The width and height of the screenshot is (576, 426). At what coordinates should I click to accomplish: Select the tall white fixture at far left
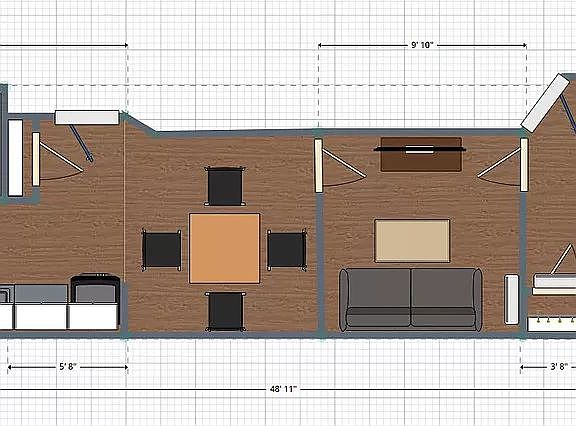[15, 158]
